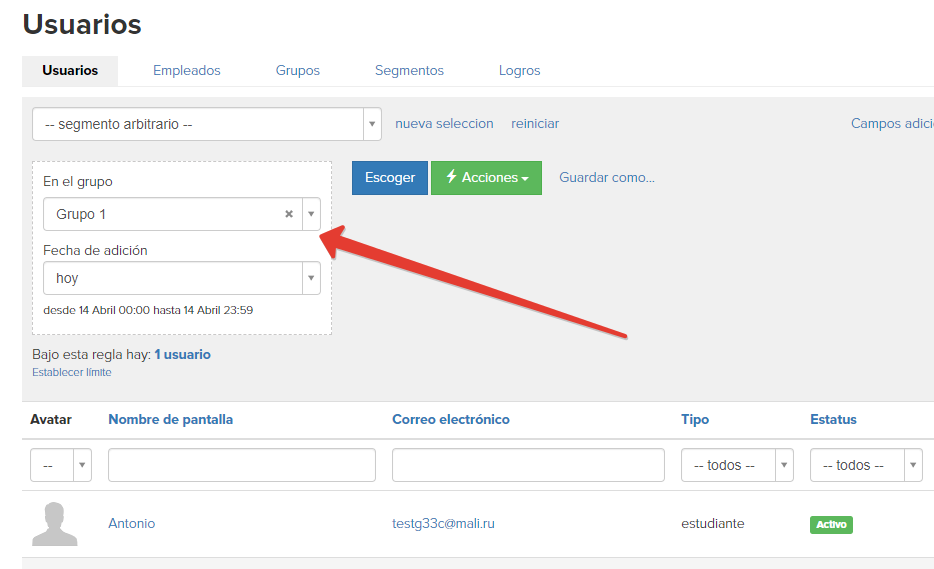
Task: Sort by Tipo column header
Action: [x=695, y=419]
